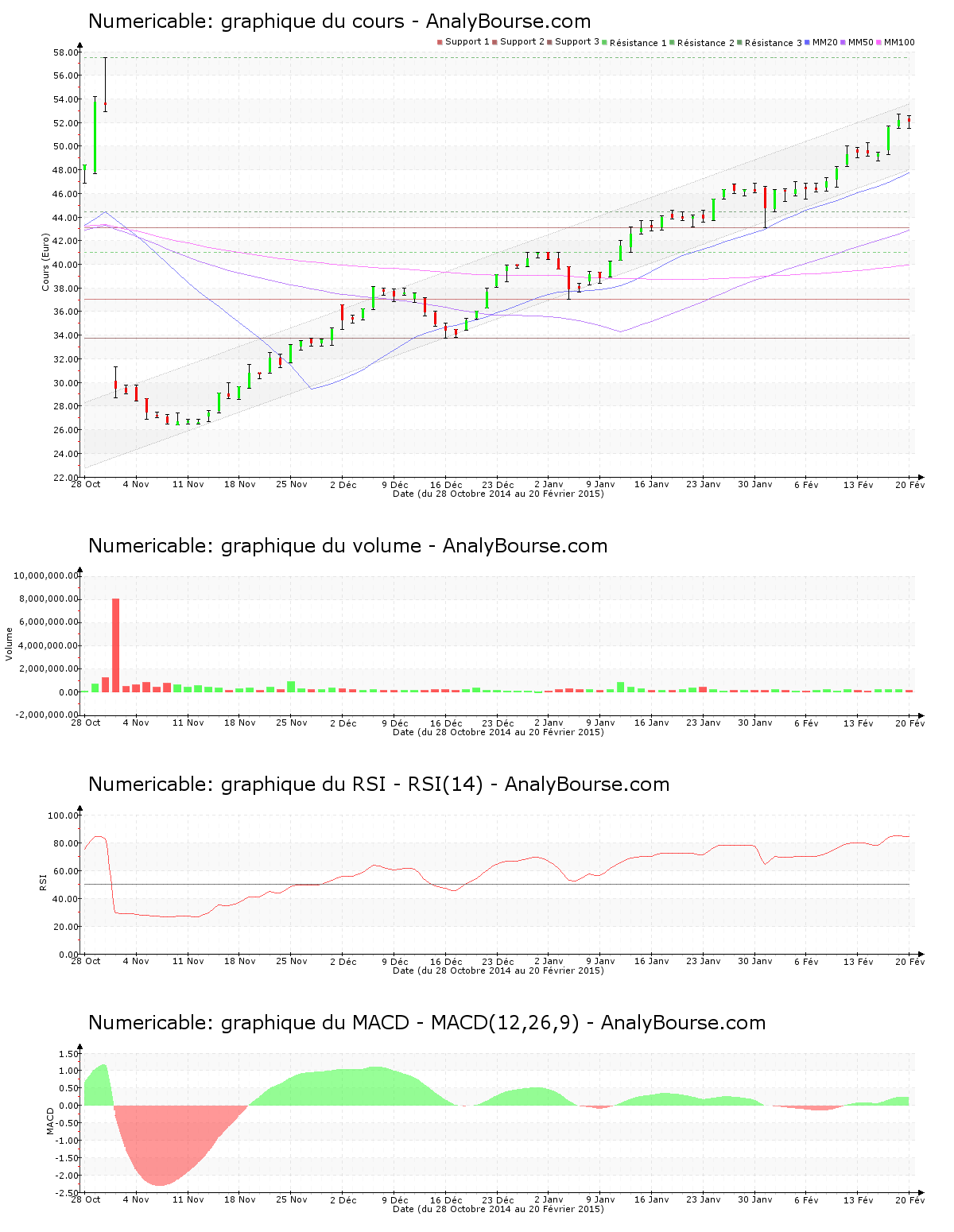Click the '1.50' MACD axis value
The width and height of the screenshot is (954, 1232).
(69, 1054)
